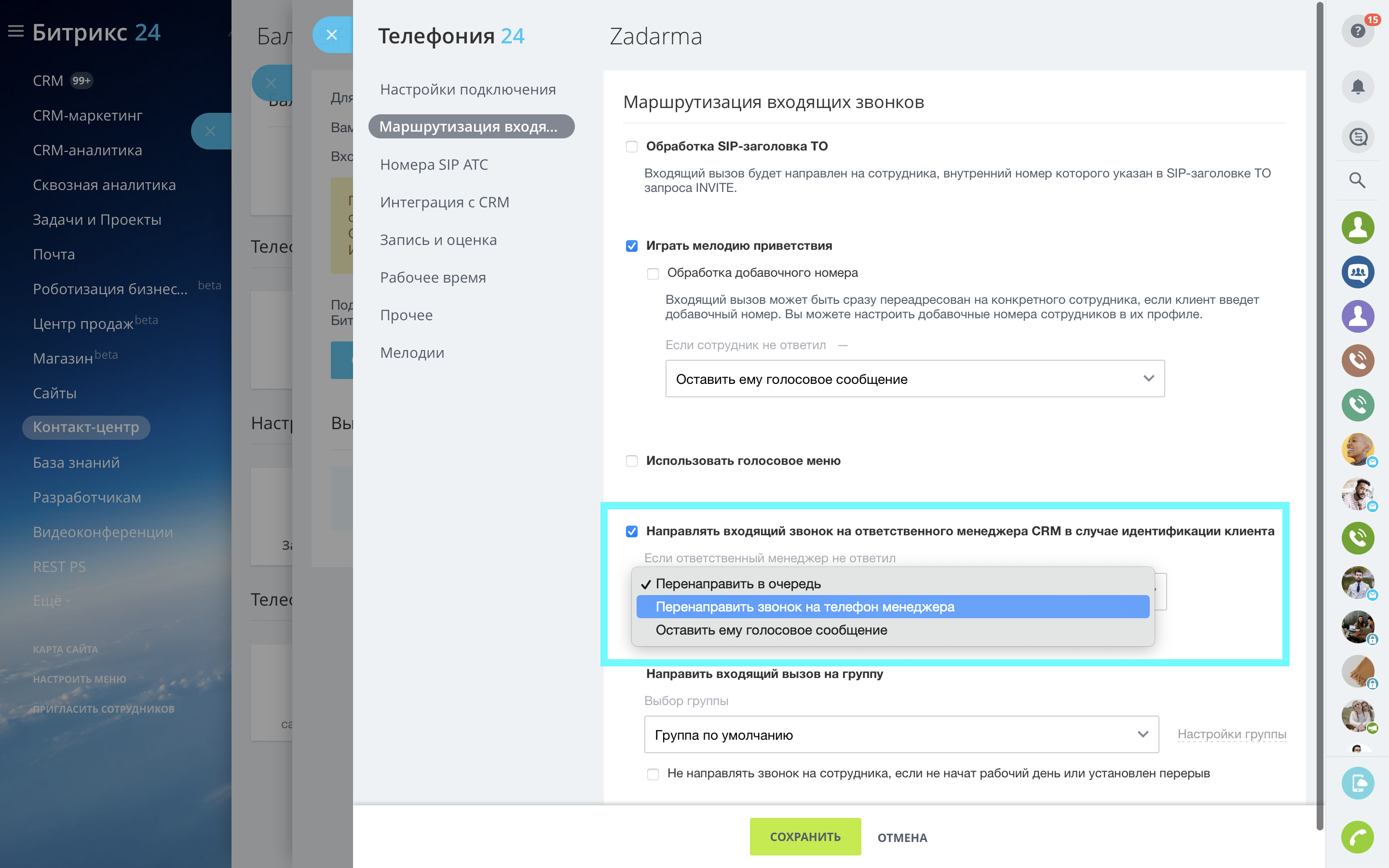Open Рабочее время section
The image size is (1389, 868).
433,277
